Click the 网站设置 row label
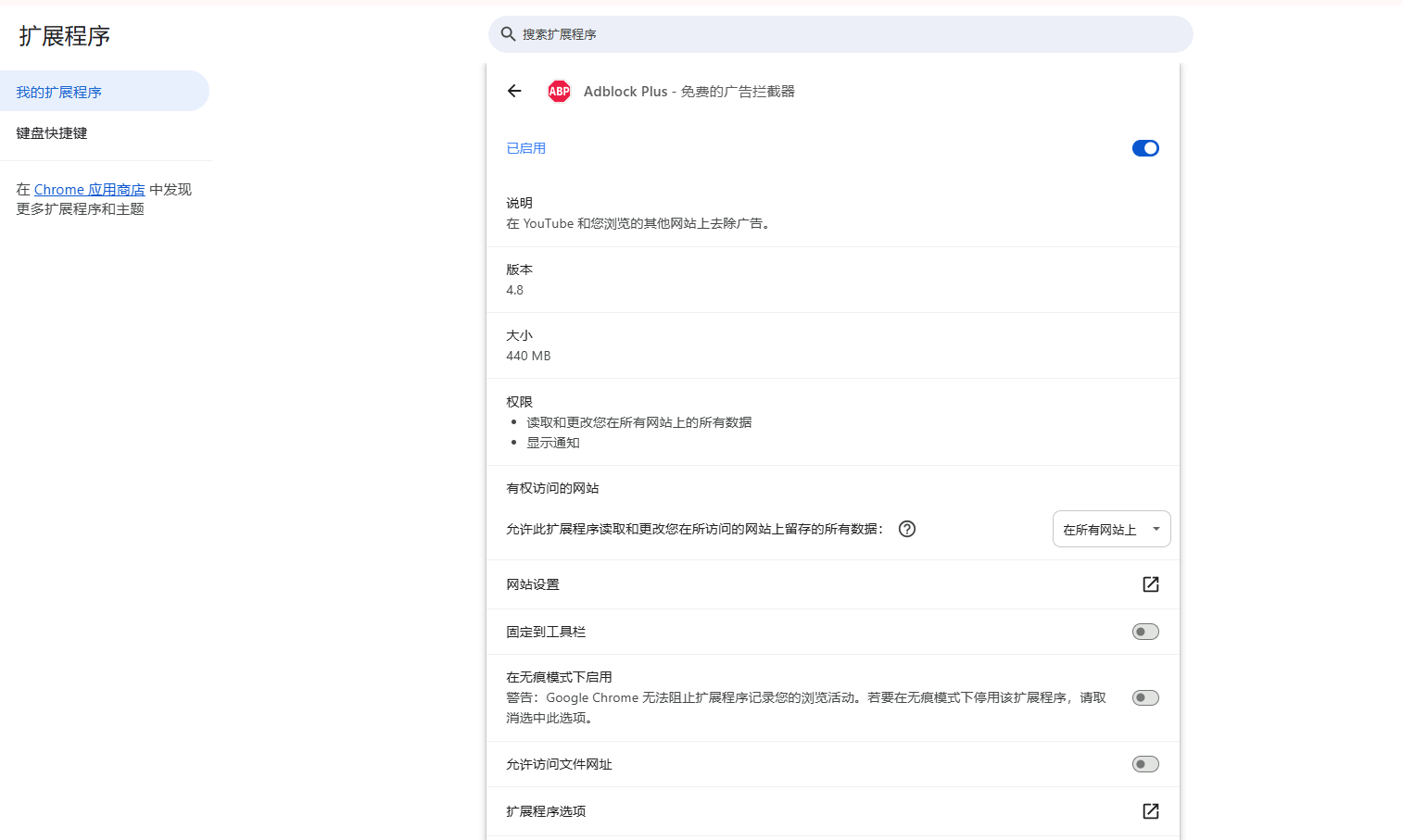This screenshot has width=1402, height=840. point(533,584)
